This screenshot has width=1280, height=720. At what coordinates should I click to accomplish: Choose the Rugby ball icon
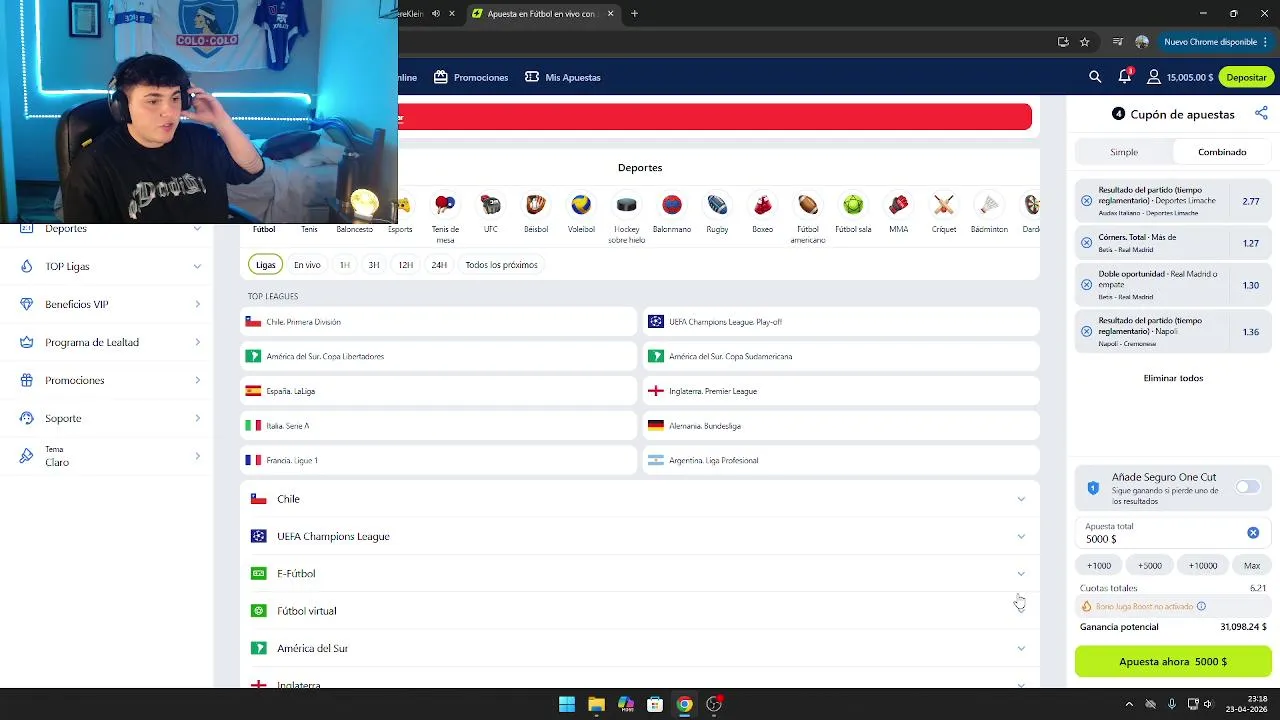click(717, 205)
